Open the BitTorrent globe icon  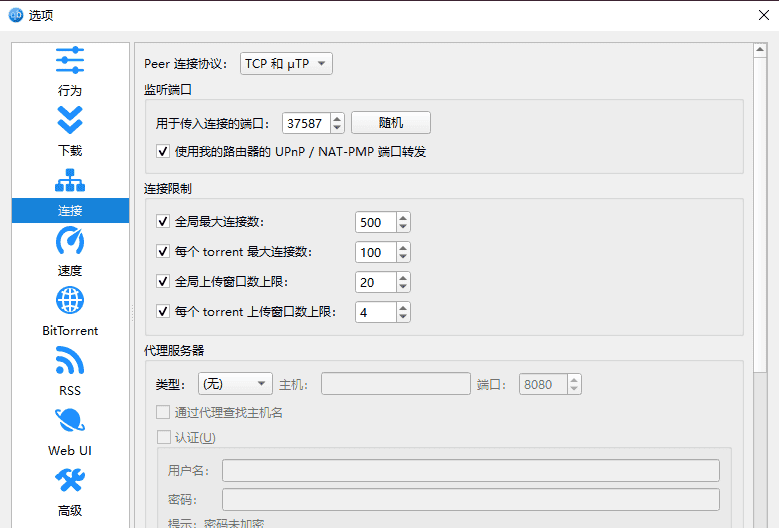coord(70,301)
